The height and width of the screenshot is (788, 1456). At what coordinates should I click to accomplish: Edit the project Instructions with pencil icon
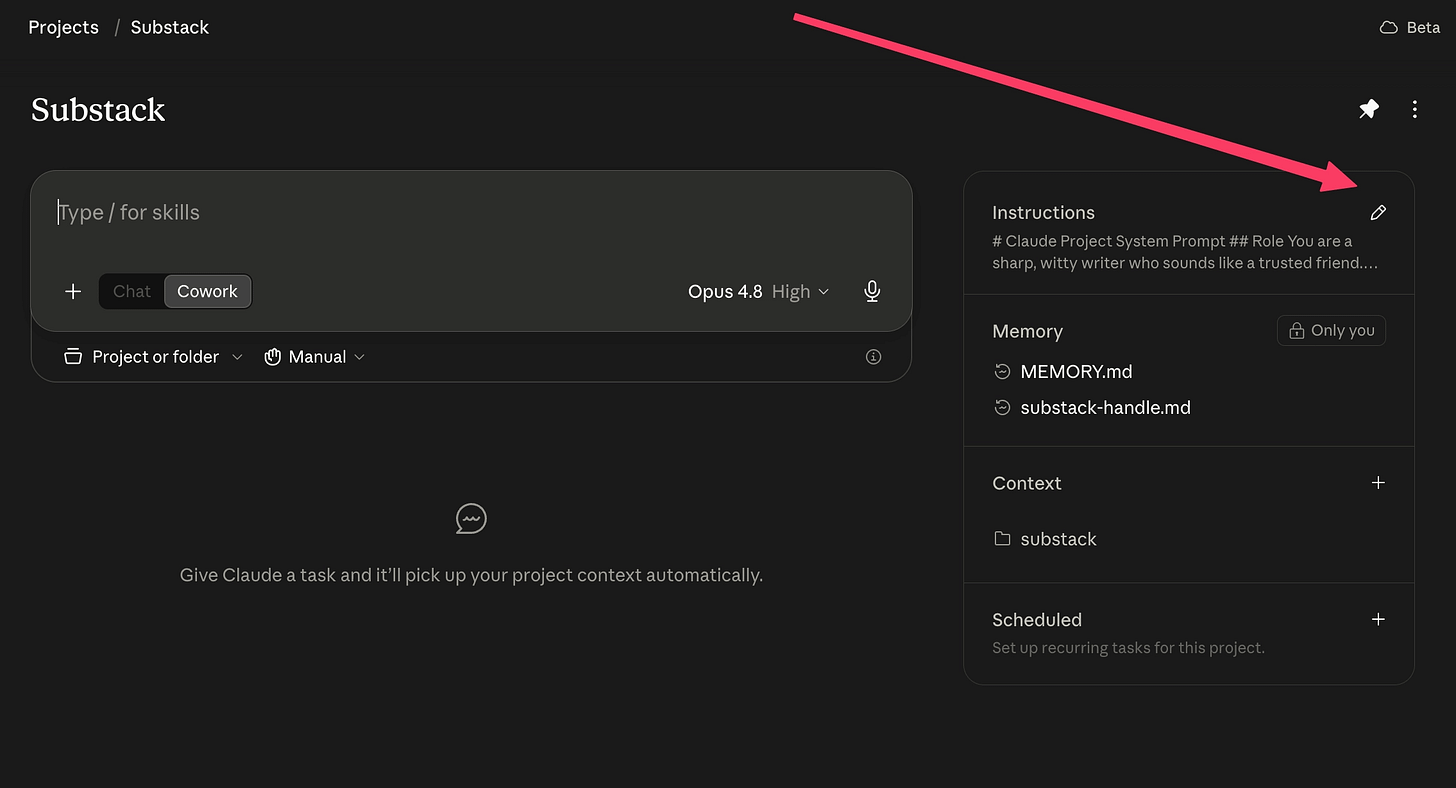(x=1378, y=212)
